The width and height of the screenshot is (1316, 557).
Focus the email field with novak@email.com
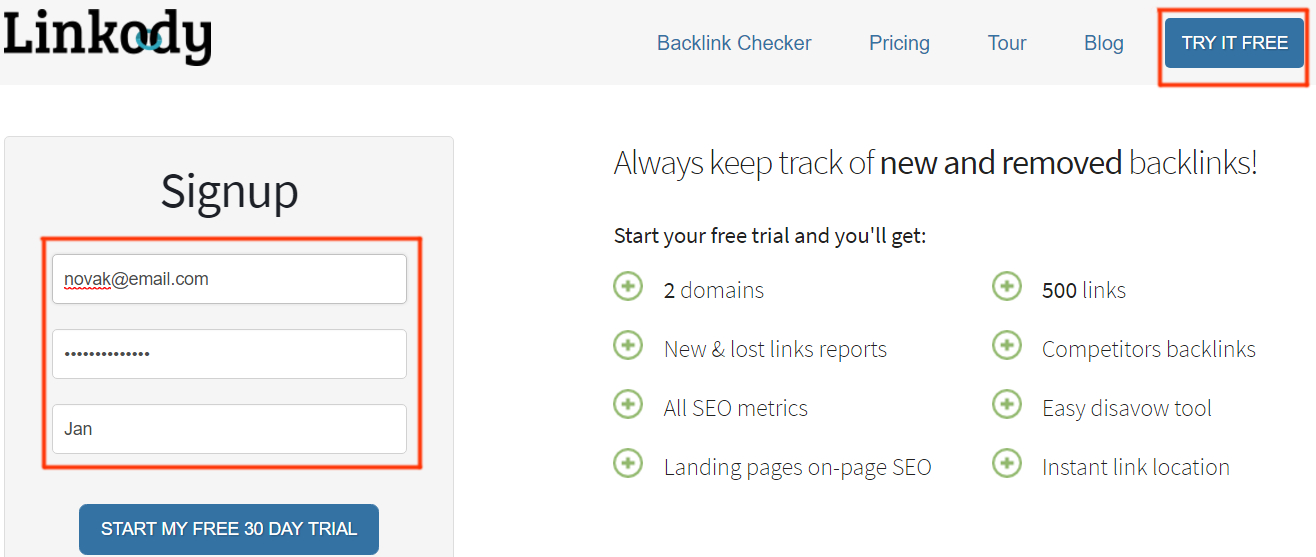coord(229,279)
